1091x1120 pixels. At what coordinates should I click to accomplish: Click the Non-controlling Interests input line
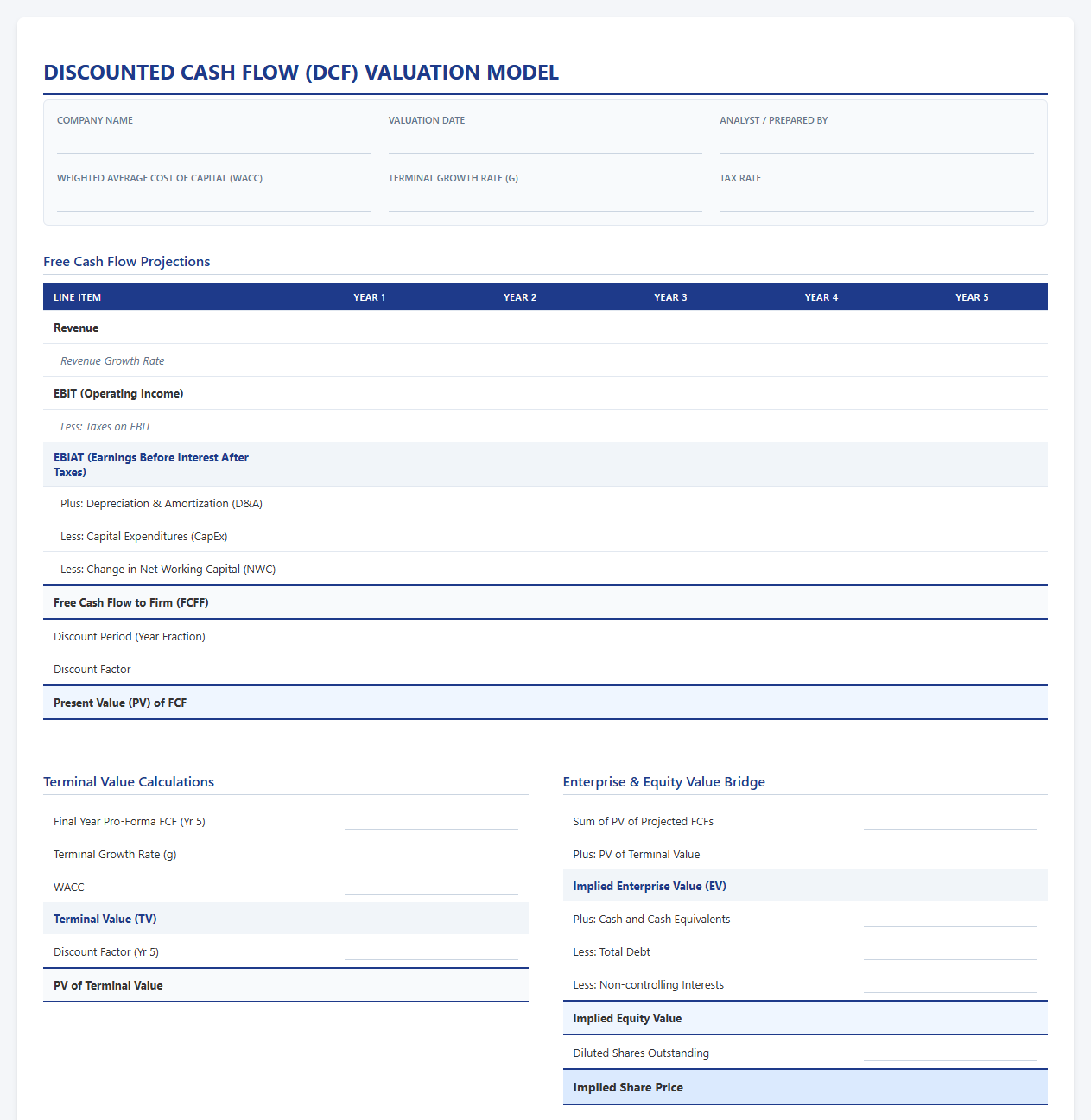950,984
